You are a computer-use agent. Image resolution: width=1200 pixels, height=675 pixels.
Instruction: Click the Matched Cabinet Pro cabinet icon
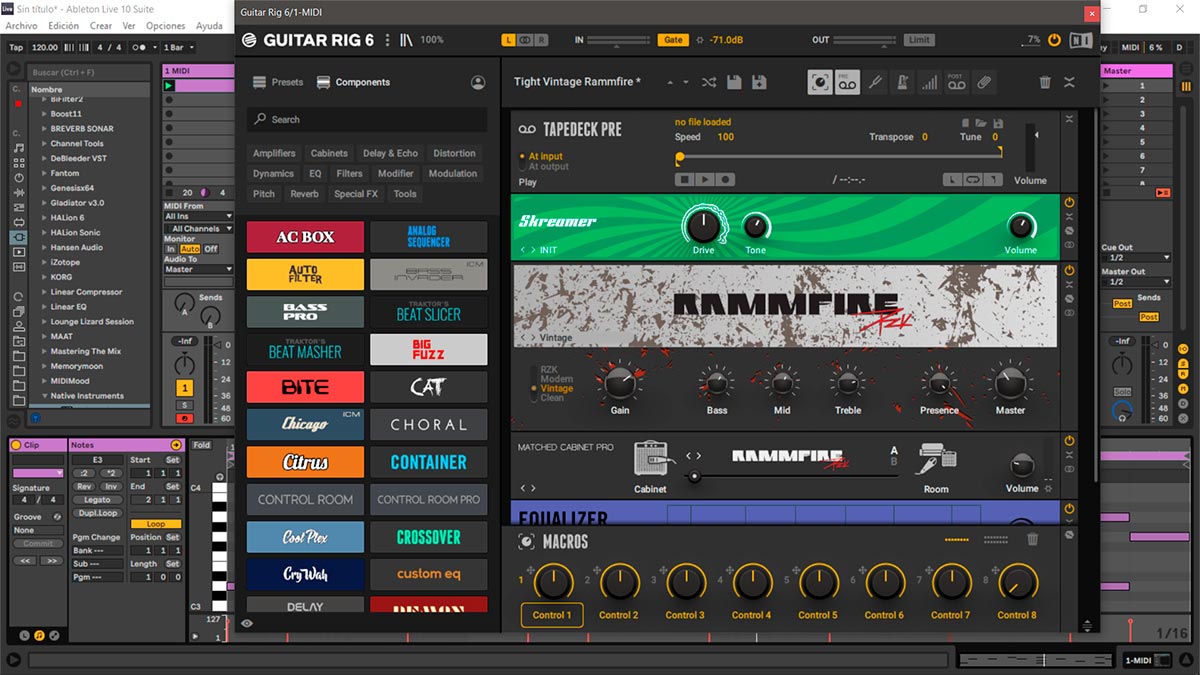point(650,459)
